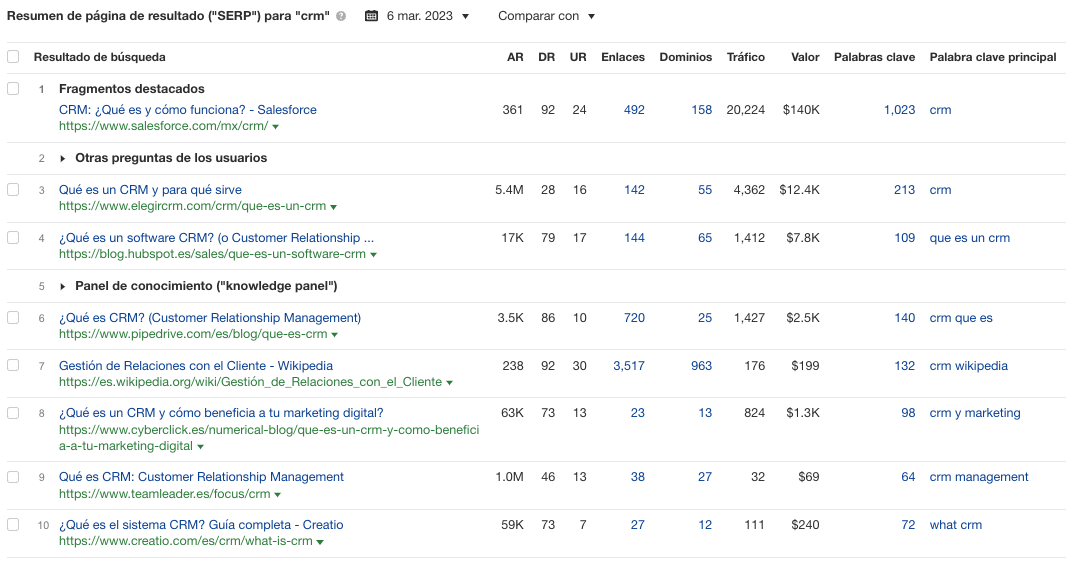
Task: Open Qué es un CRM y para qué sirve
Action: (x=150, y=190)
